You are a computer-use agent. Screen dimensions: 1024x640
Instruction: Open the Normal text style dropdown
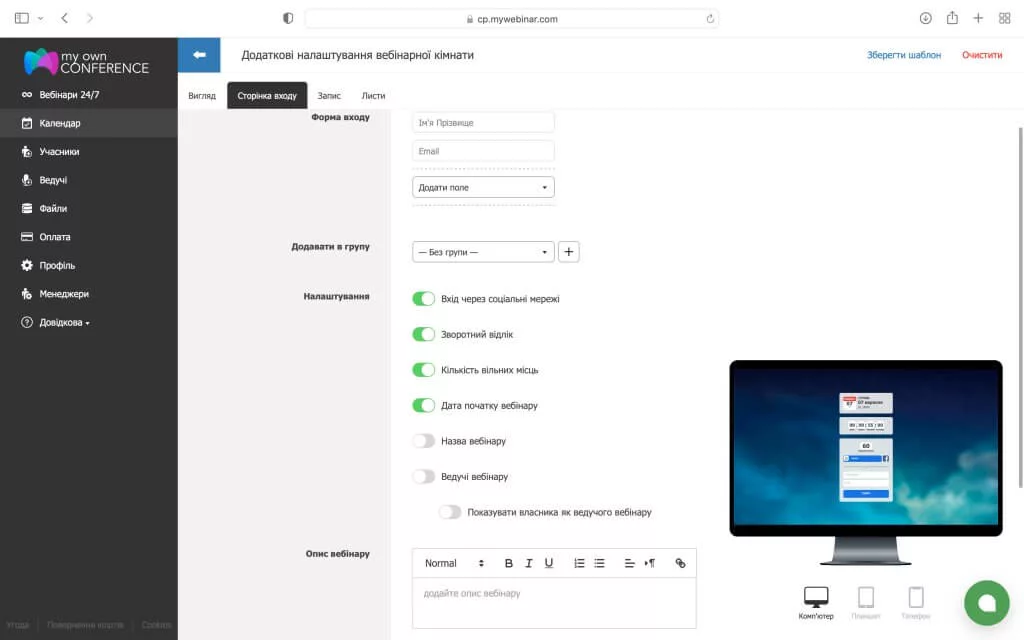(454, 563)
